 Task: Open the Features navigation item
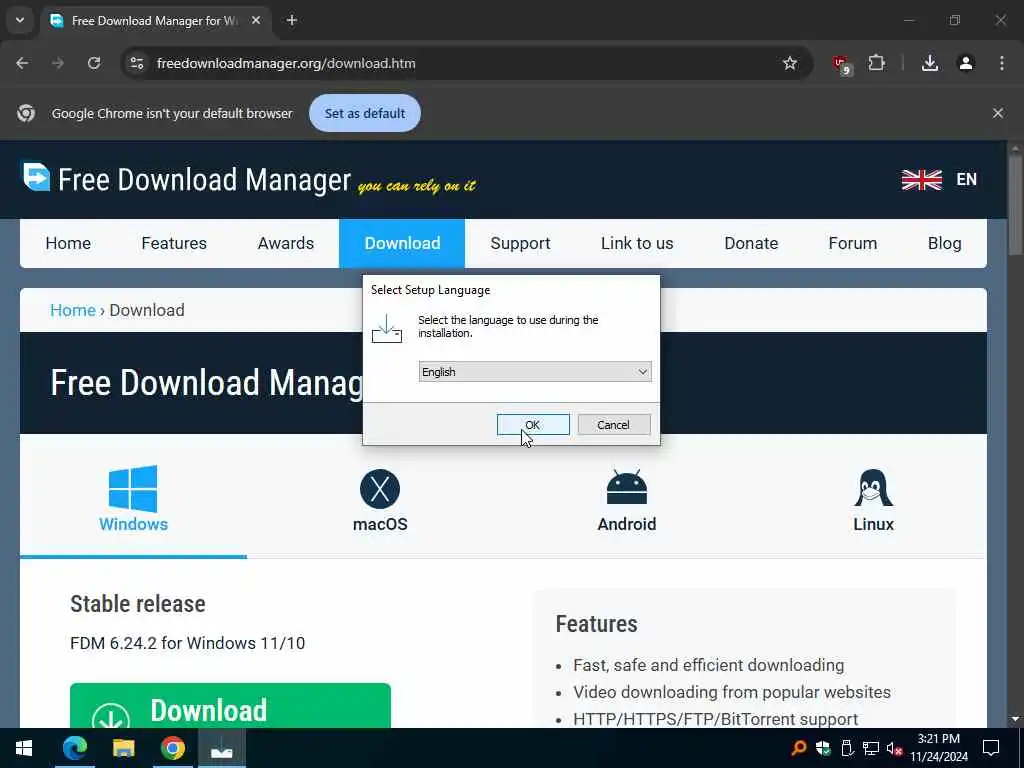pos(174,243)
